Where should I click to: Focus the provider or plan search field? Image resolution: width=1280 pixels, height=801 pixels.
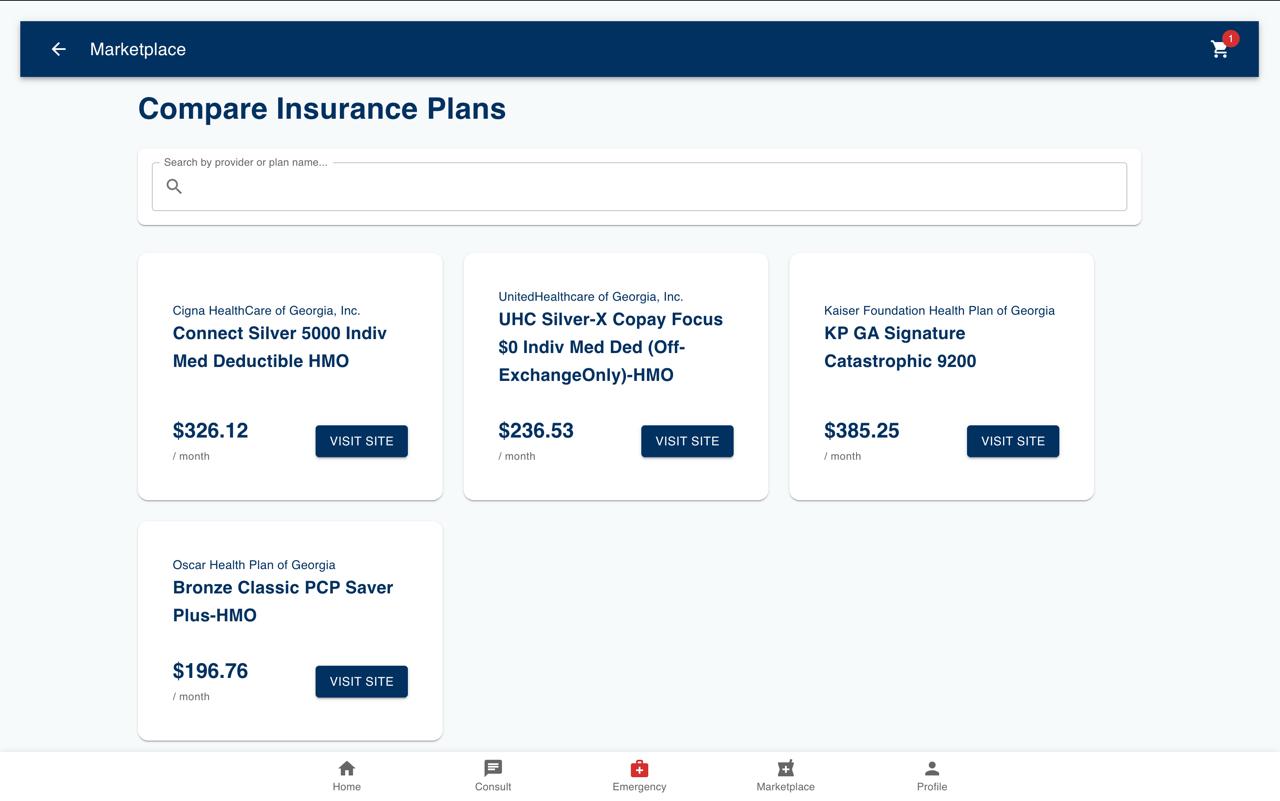(x=650, y=187)
